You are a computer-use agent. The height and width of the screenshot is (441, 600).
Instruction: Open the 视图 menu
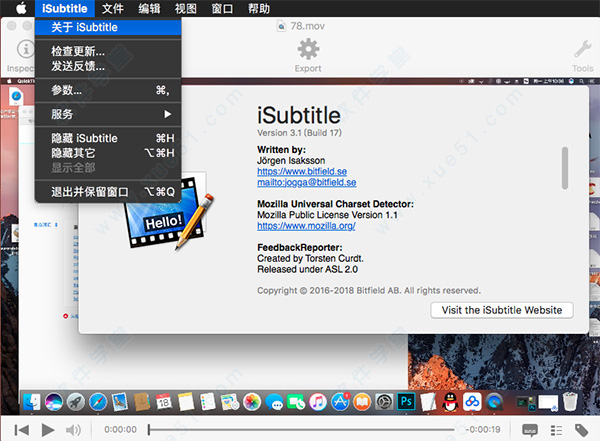[x=186, y=8]
